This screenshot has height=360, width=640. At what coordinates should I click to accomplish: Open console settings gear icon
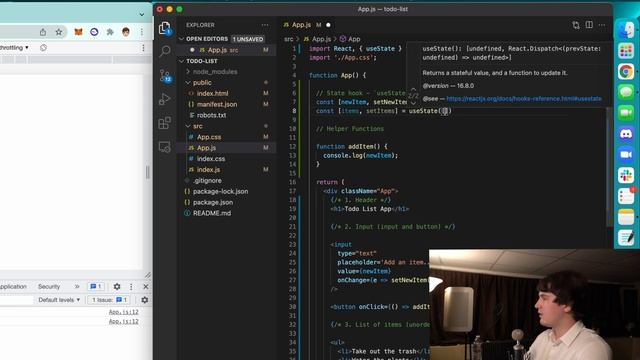pos(144,300)
